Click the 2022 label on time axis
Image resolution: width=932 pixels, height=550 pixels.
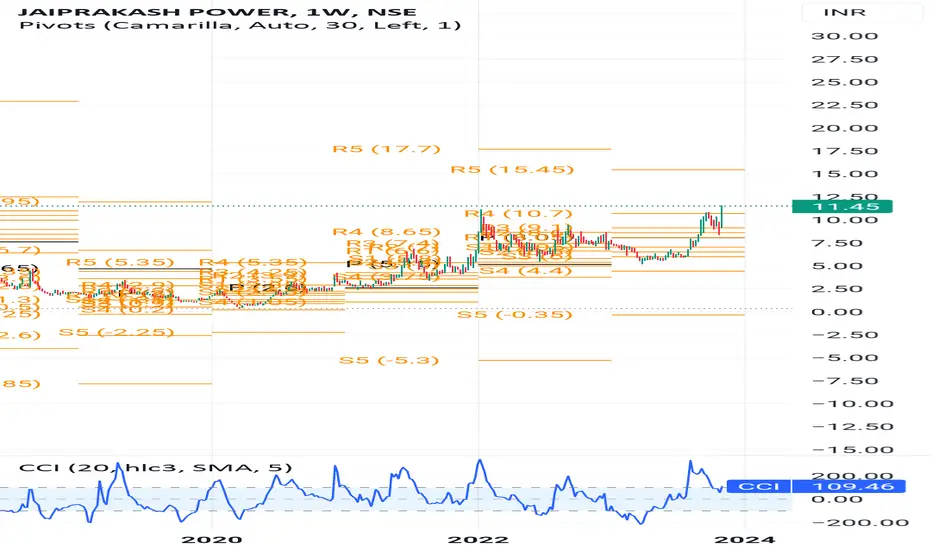coord(478,540)
